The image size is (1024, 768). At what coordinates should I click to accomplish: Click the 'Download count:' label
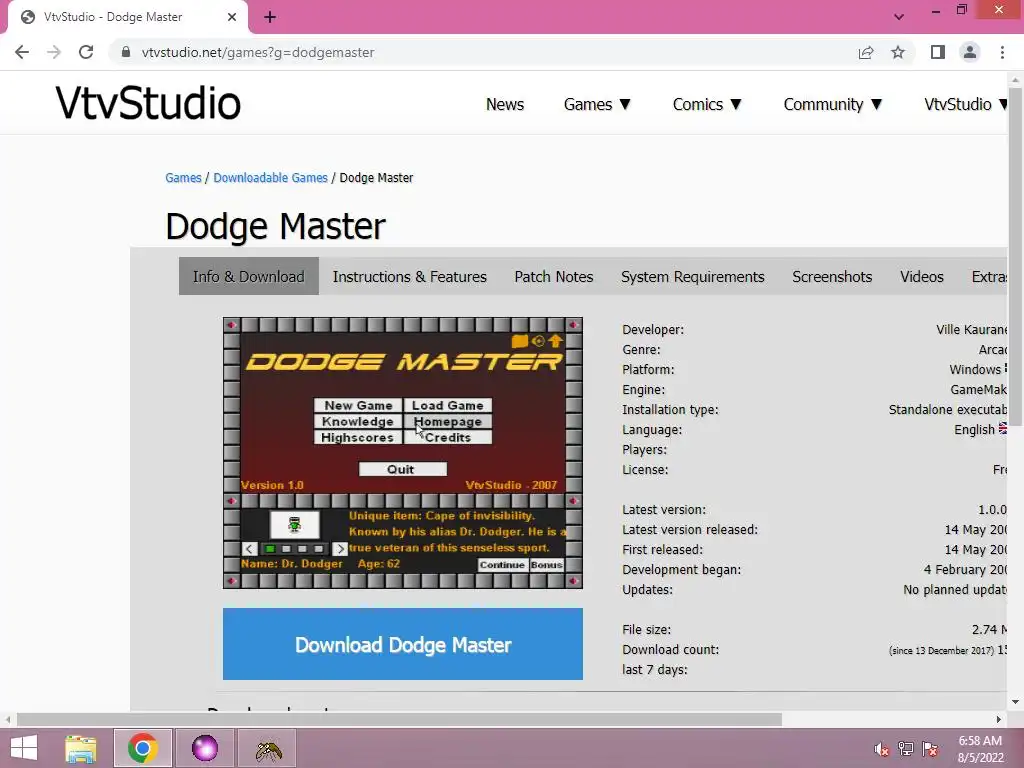click(x=671, y=650)
